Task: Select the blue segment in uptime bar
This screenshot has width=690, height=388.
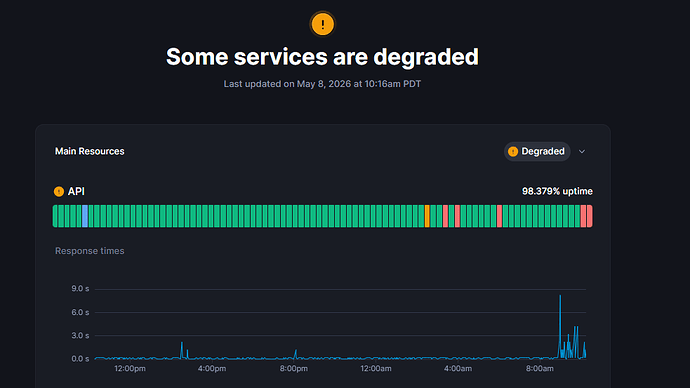Action: (85, 216)
